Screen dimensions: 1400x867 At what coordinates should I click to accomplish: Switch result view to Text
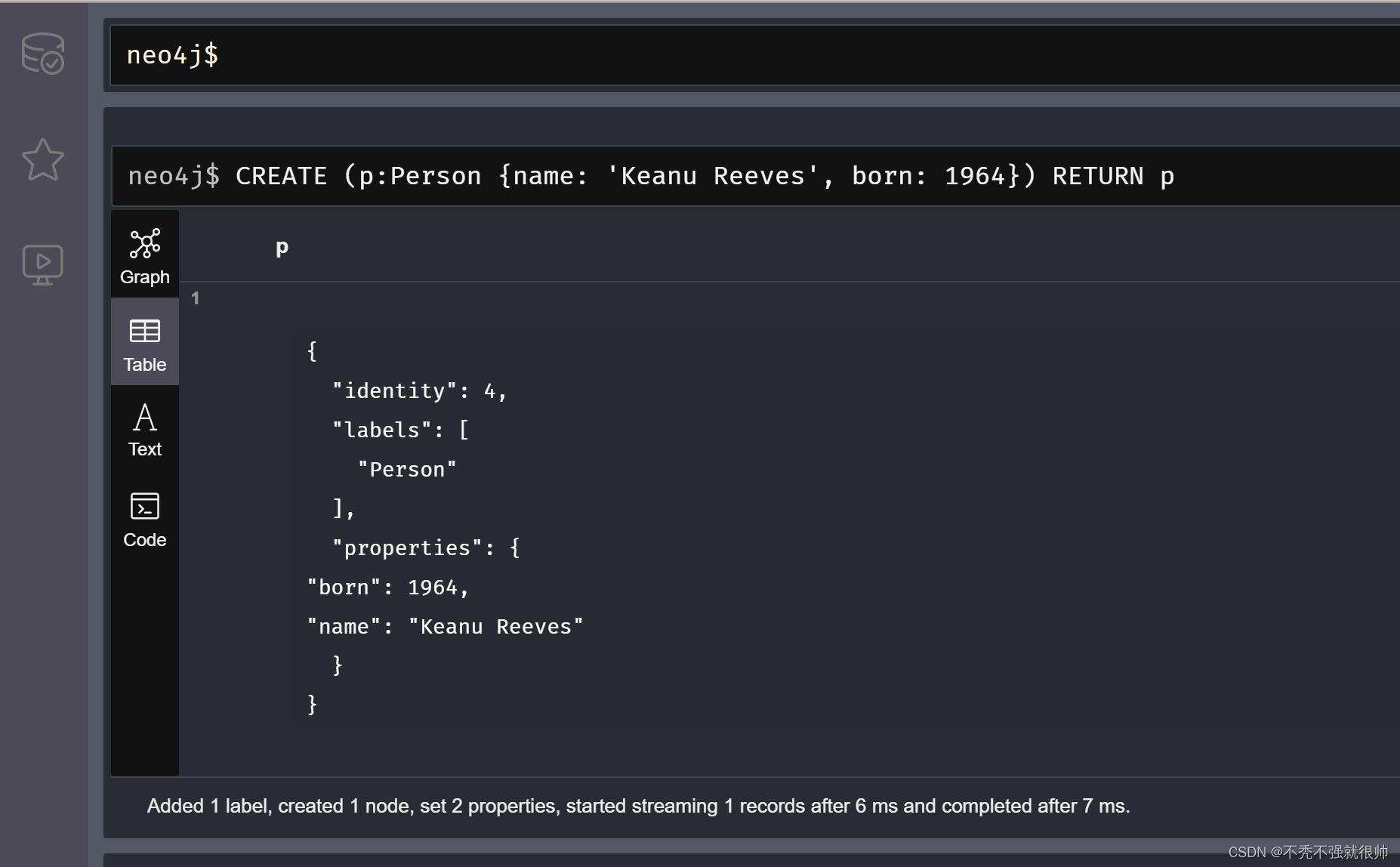[x=145, y=429]
